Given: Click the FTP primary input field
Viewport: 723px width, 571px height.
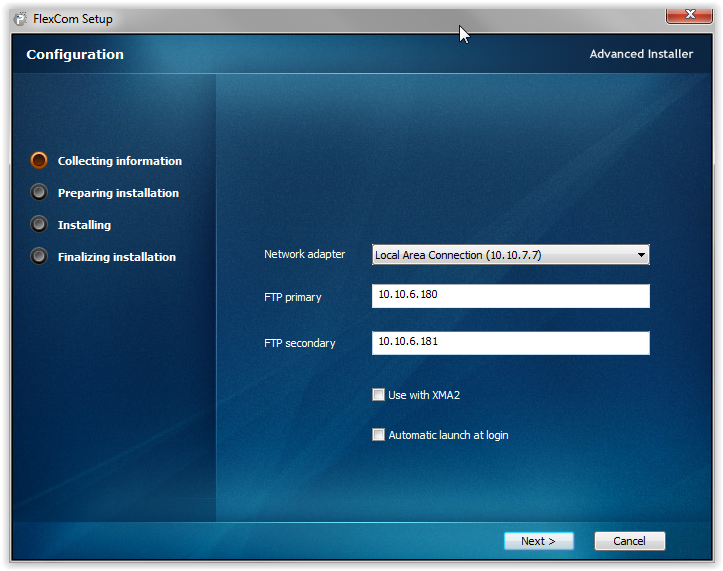Looking at the screenshot, I should coord(510,296).
